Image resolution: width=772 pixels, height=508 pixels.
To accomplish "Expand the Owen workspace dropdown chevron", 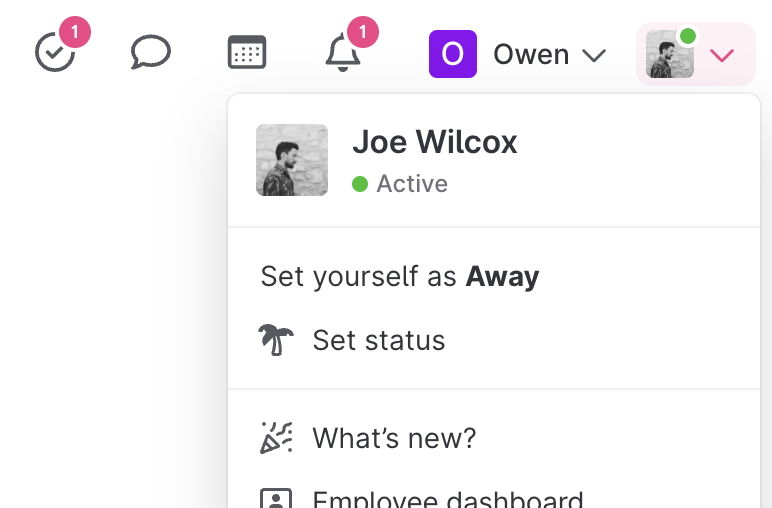I will pos(594,55).
